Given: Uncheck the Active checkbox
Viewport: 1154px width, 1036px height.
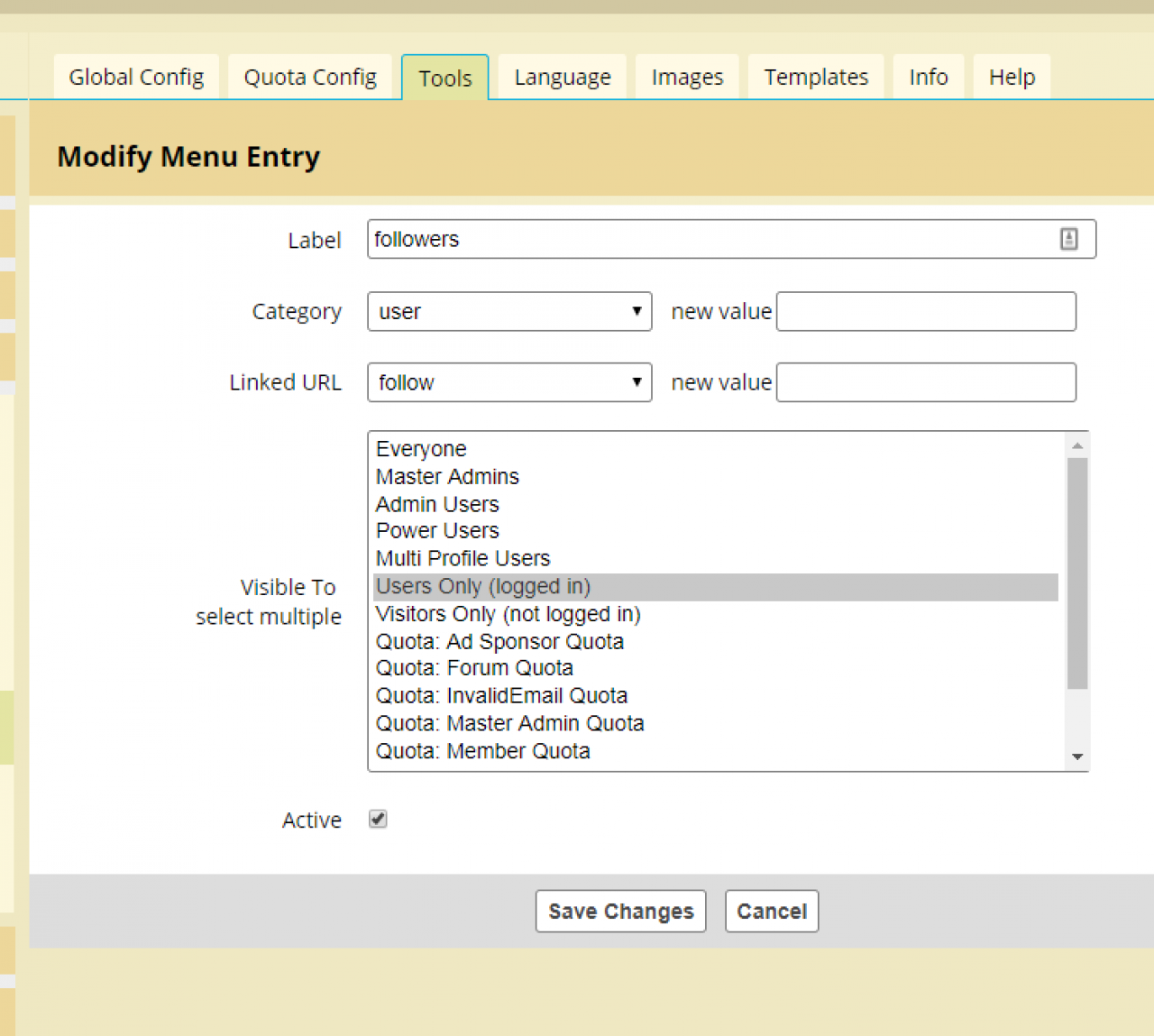Looking at the screenshot, I should click(378, 819).
